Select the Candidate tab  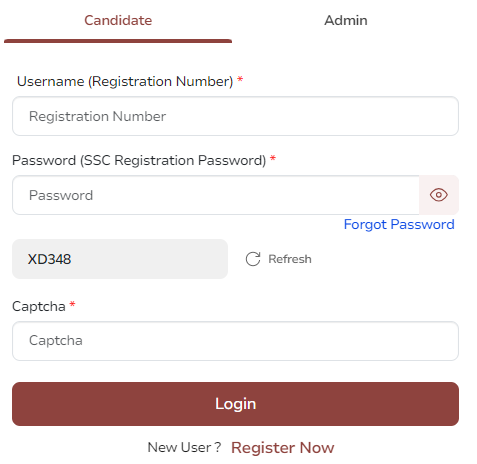[x=118, y=20]
